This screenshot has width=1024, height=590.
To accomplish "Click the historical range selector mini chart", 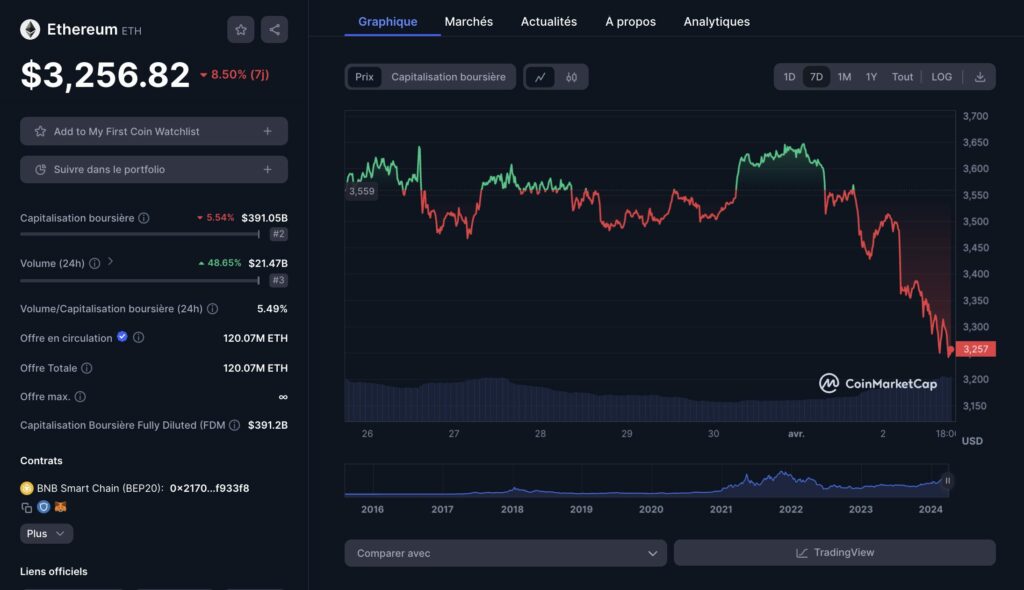I will click(647, 482).
